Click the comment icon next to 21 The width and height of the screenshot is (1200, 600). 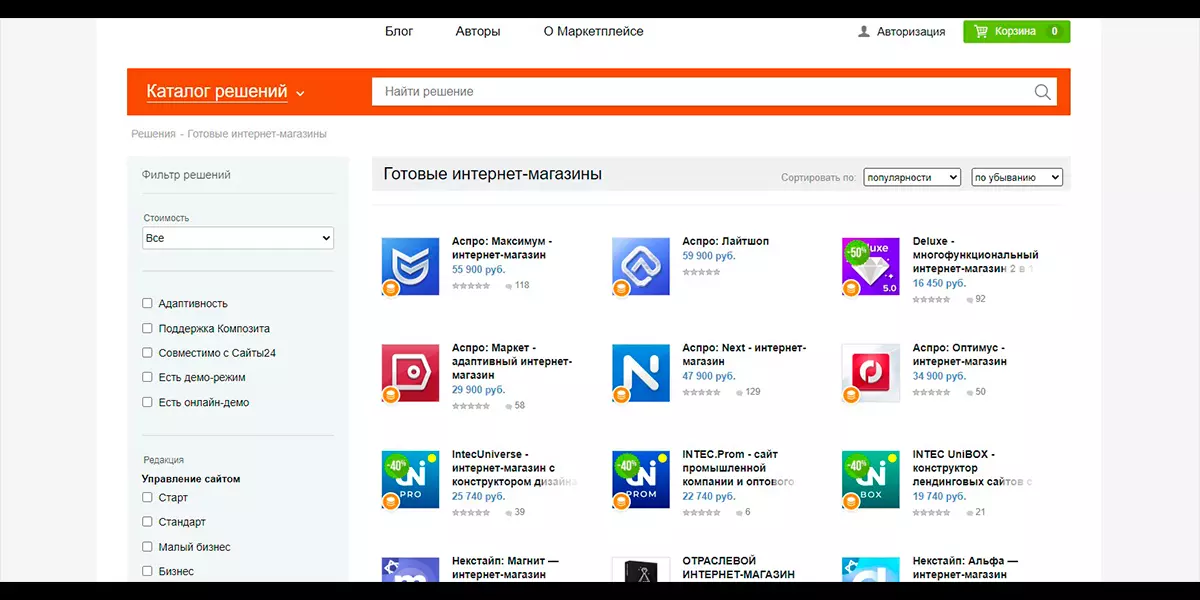pos(968,513)
